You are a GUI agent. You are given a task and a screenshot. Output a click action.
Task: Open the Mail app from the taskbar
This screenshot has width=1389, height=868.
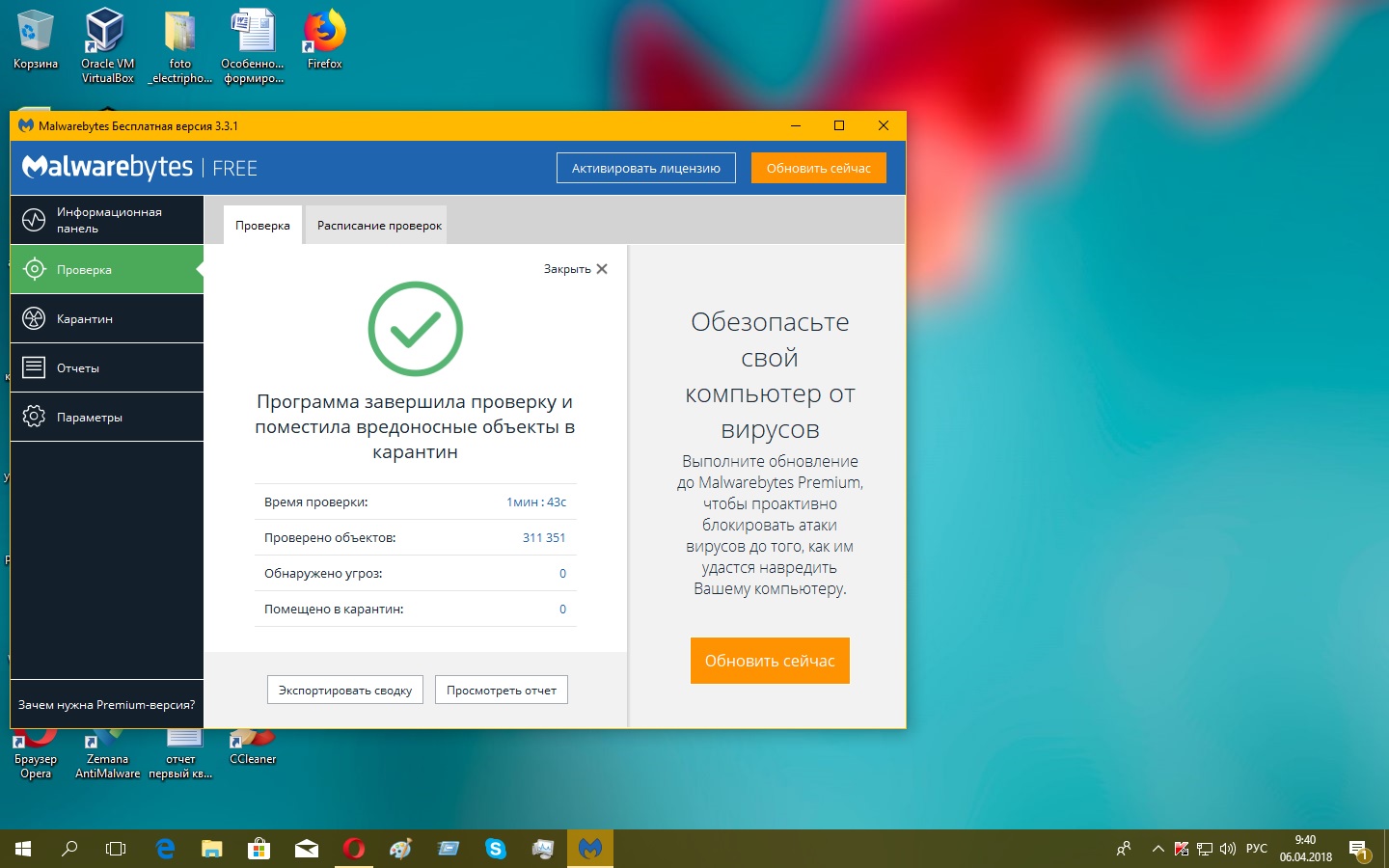click(x=307, y=849)
